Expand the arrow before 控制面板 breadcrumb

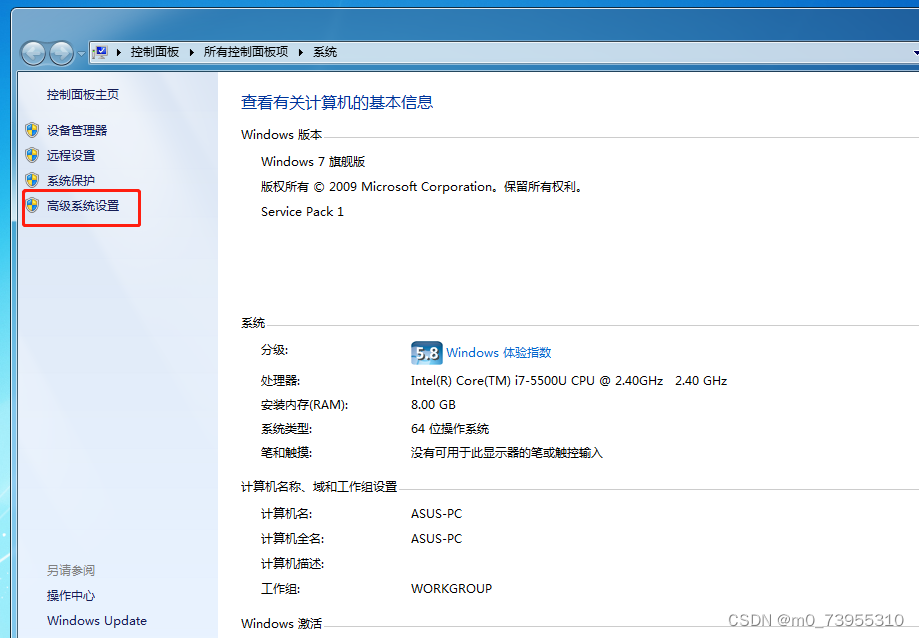coord(119,52)
